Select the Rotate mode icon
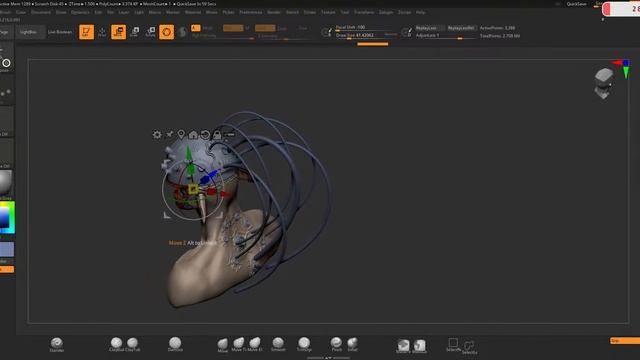Image resolution: width=640 pixels, height=360 pixels. (150, 32)
